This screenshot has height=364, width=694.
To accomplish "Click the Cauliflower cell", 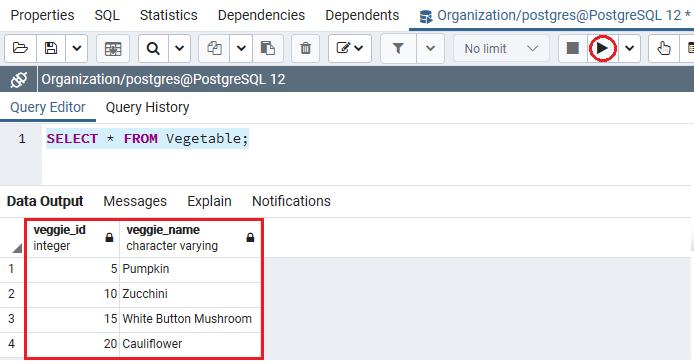I will [190, 344].
